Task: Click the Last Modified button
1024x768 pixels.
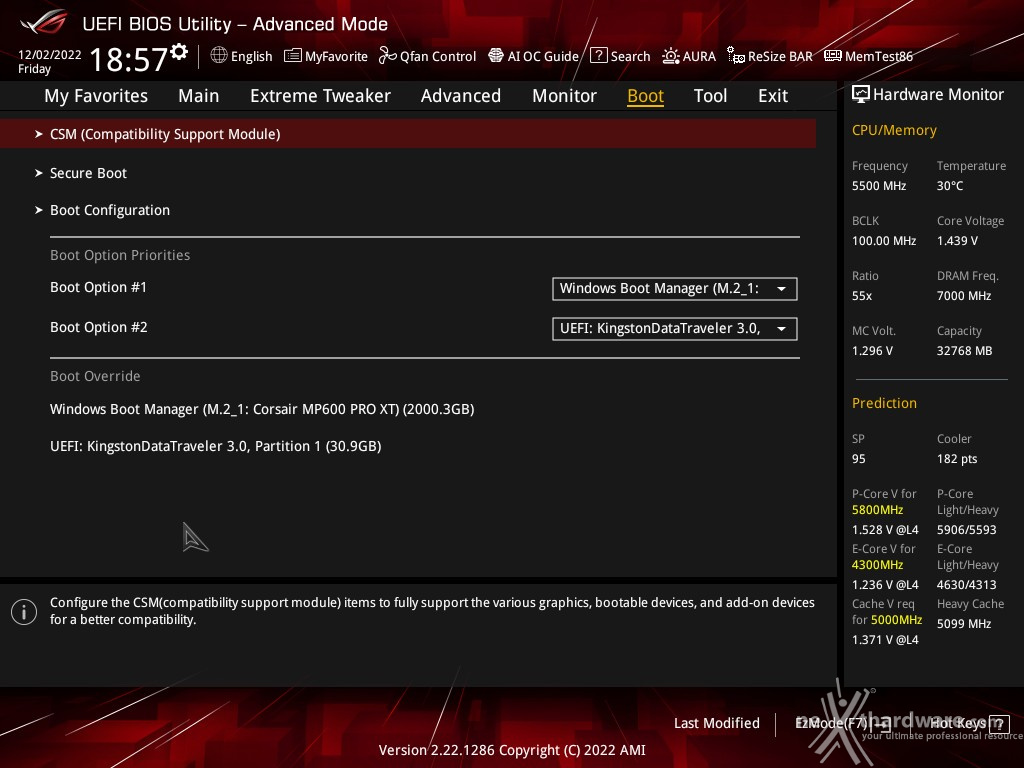Action: coord(716,723)
